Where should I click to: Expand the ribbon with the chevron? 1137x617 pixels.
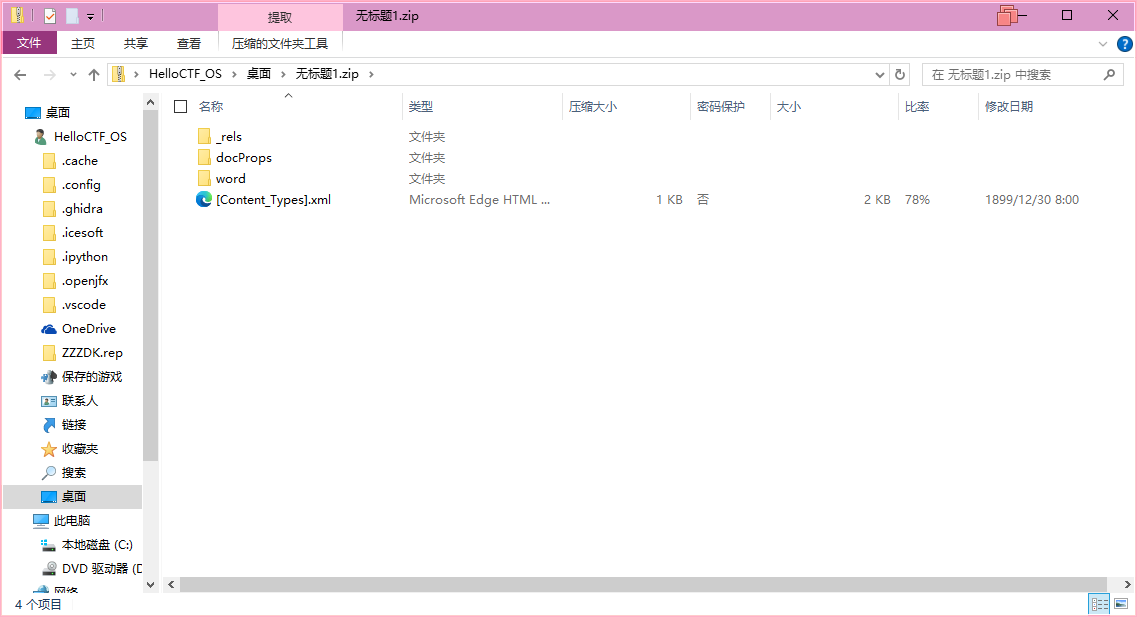[1103, 44]
